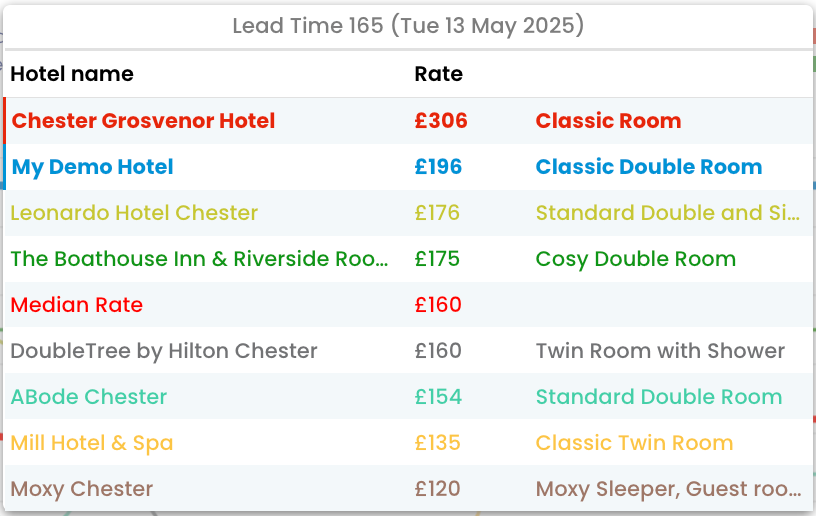Select Leonardo Hotel Chester name
This screenshot has height=516, width=816.
point(134,213)
